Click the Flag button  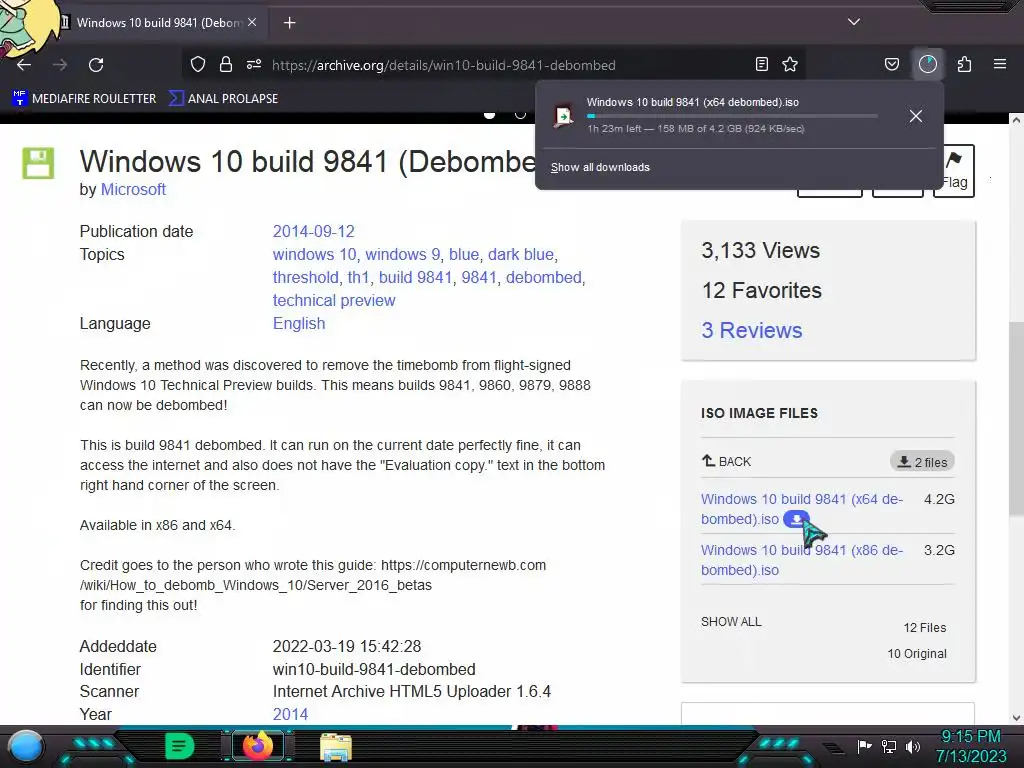(954, 171)
